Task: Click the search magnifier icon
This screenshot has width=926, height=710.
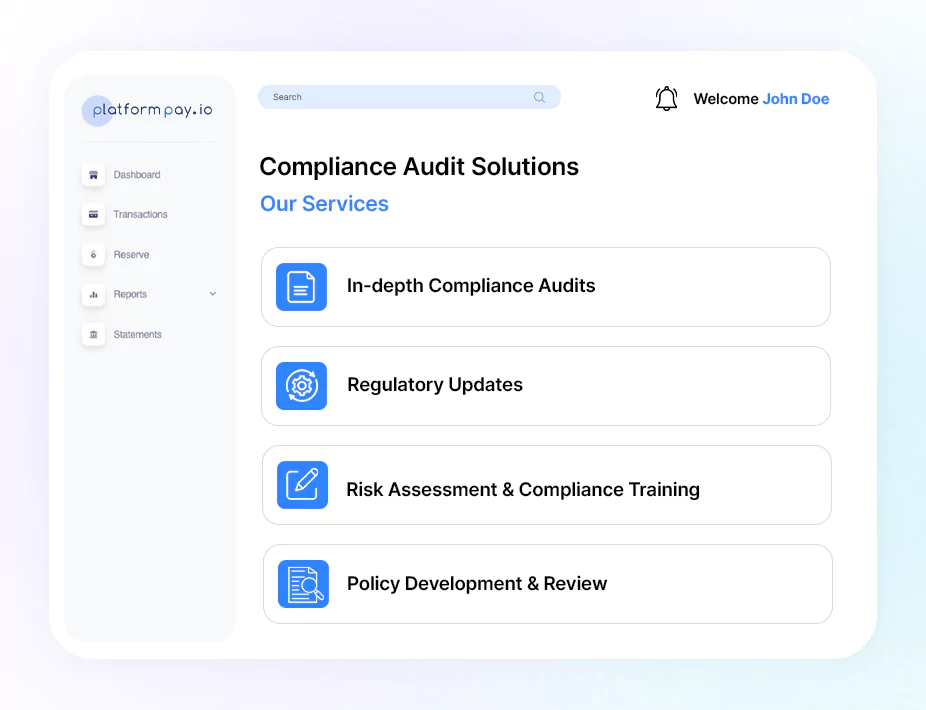Action: (539, 97)
